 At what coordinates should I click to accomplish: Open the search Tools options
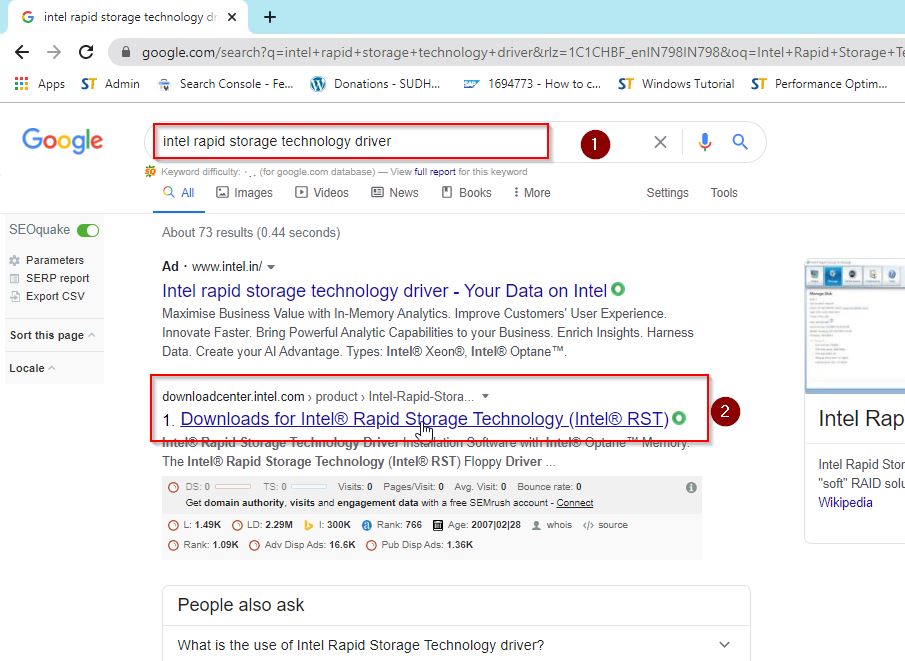[724, 193]
